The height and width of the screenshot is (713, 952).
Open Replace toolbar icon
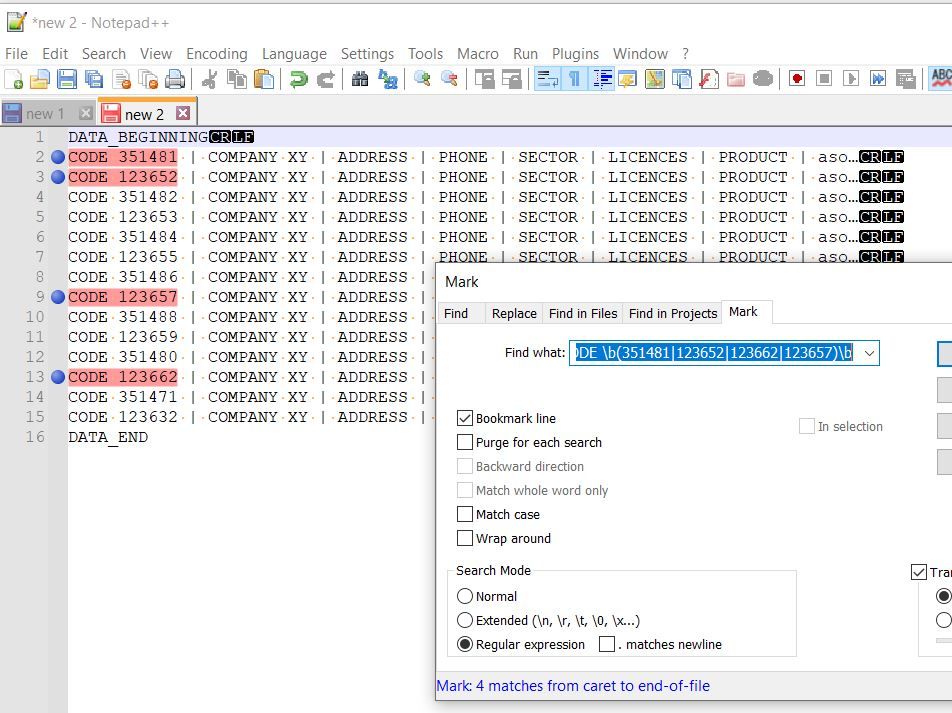[x=387, y=79]
